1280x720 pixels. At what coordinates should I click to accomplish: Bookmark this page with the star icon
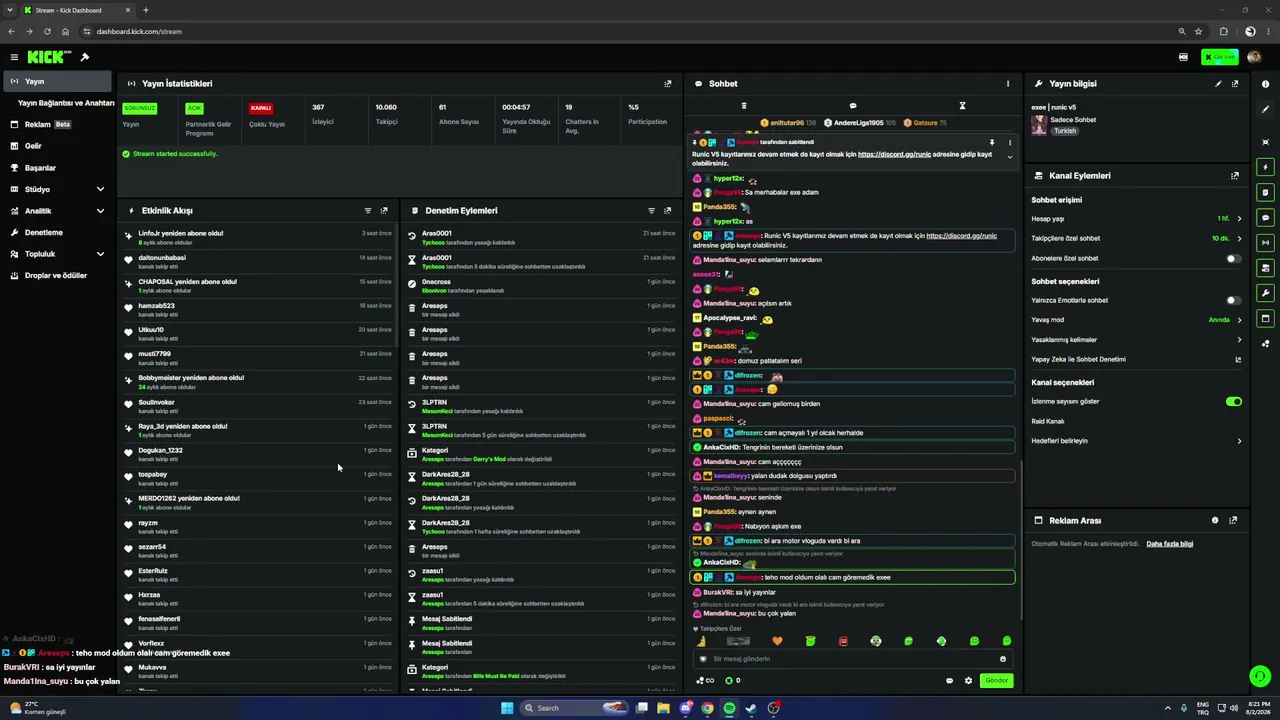(1197, 31)
